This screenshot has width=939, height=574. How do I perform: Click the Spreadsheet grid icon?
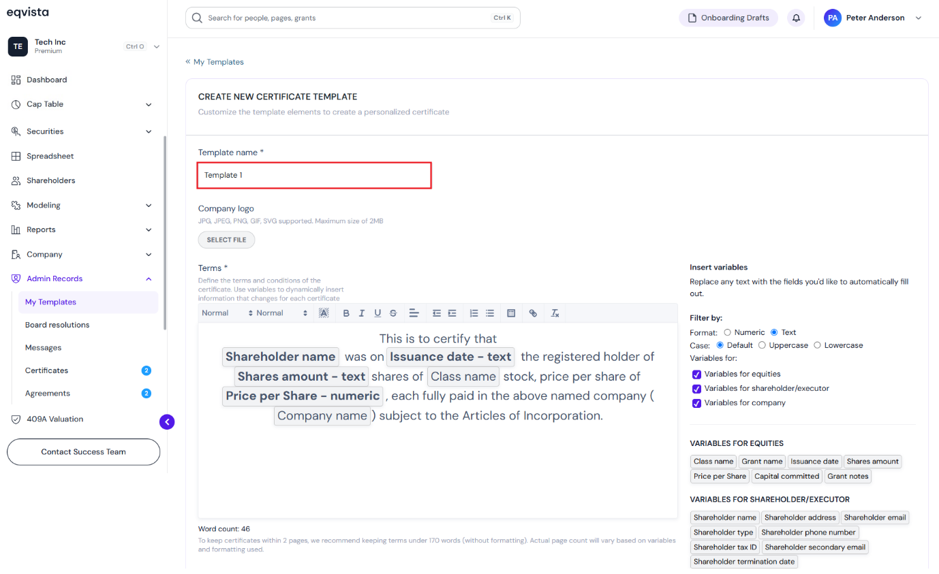[x=16, y=156]
